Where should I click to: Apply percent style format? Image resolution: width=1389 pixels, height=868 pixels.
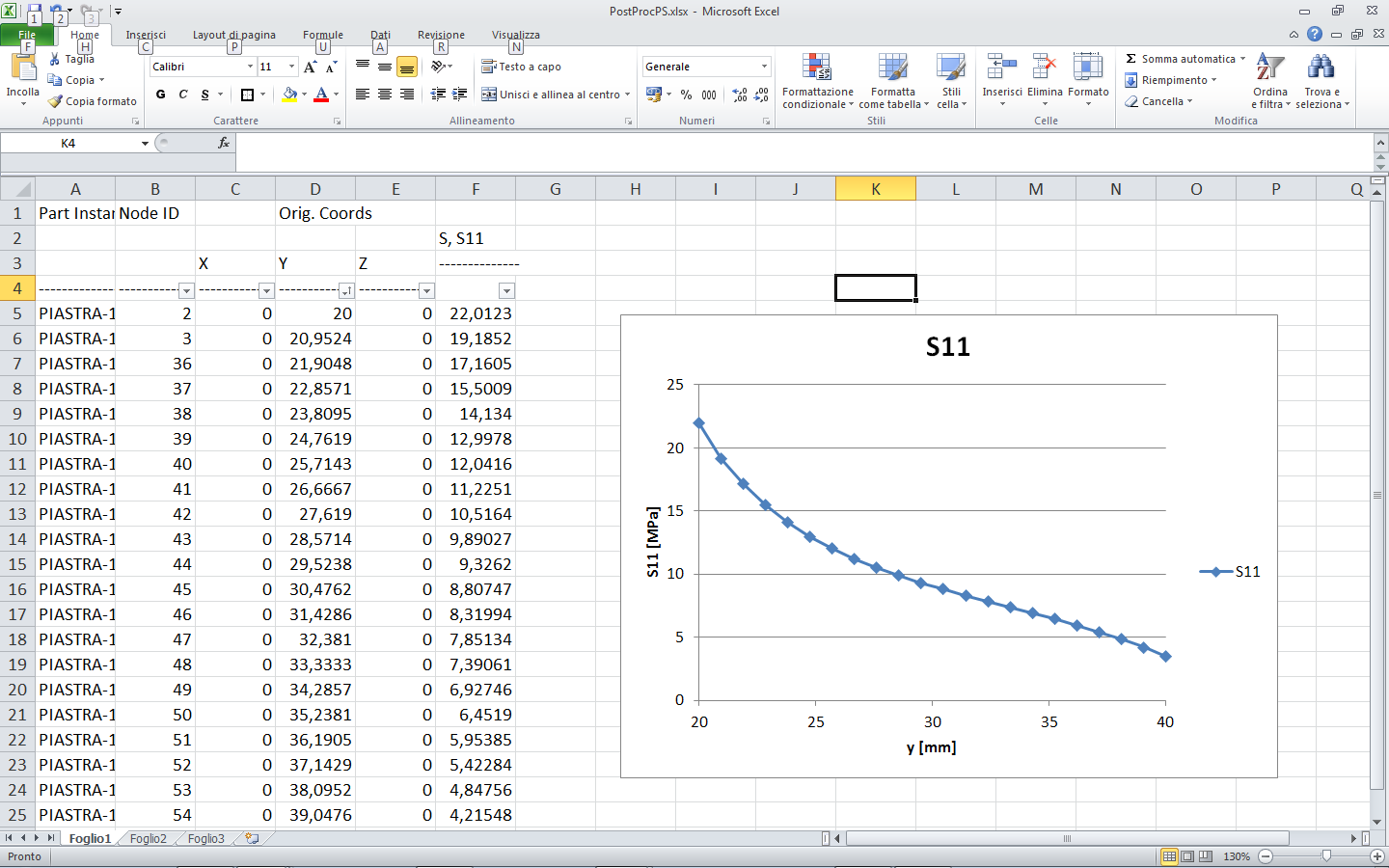pyautogui.click(x=686, y=95)
